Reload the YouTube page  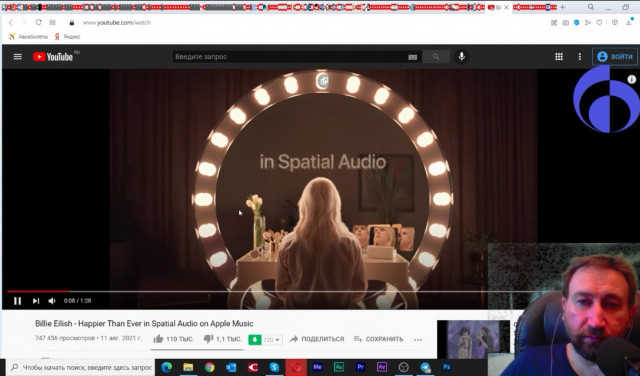pyautogui.click(x=38, y=22)
